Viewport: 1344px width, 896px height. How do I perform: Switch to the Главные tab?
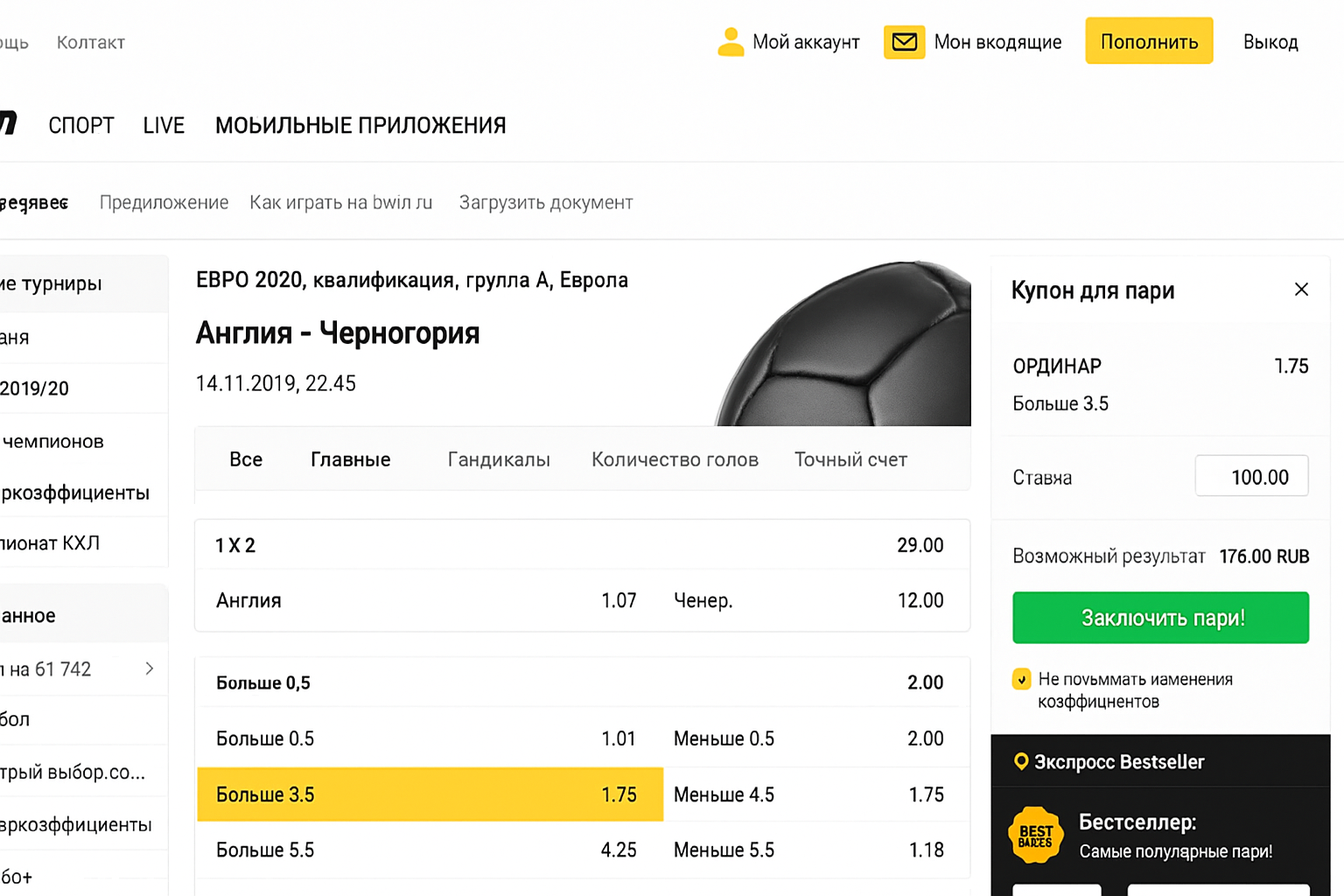tap(350, 460)
